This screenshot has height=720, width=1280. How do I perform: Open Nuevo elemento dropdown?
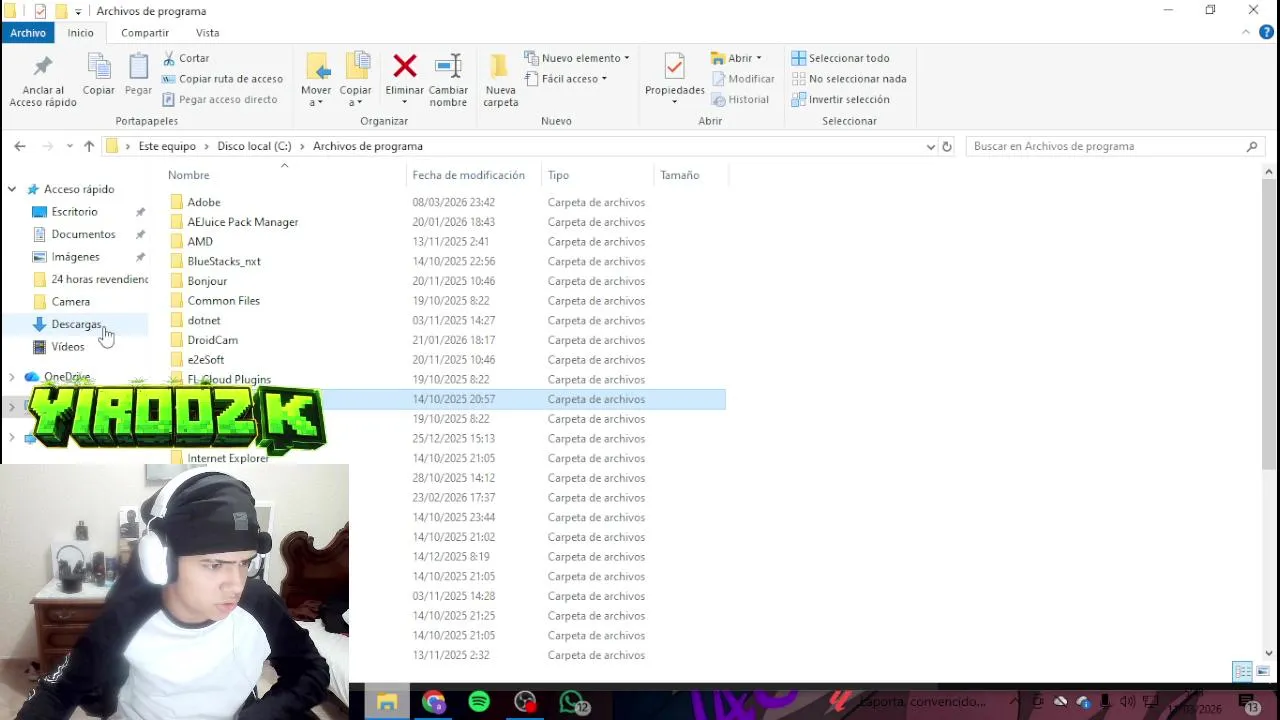tap(577, 58)
